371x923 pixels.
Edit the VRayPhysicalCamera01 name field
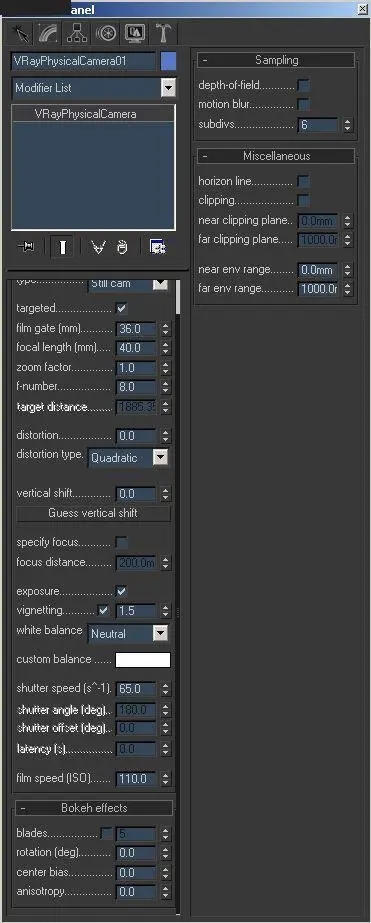coord(84,61)
